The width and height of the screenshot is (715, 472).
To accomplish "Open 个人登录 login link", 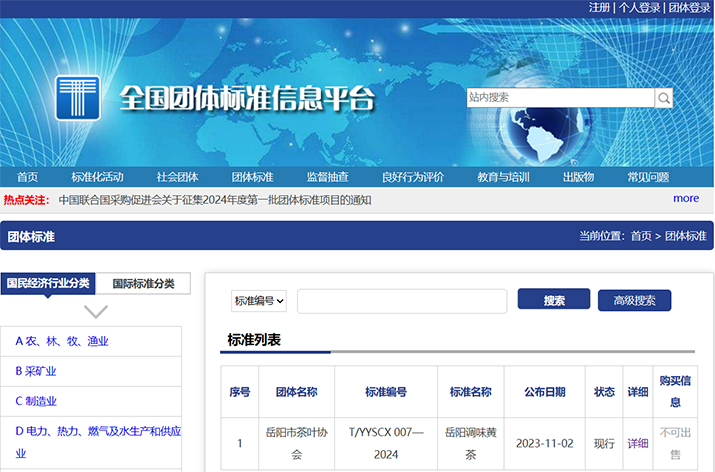I will coord(639,8).
